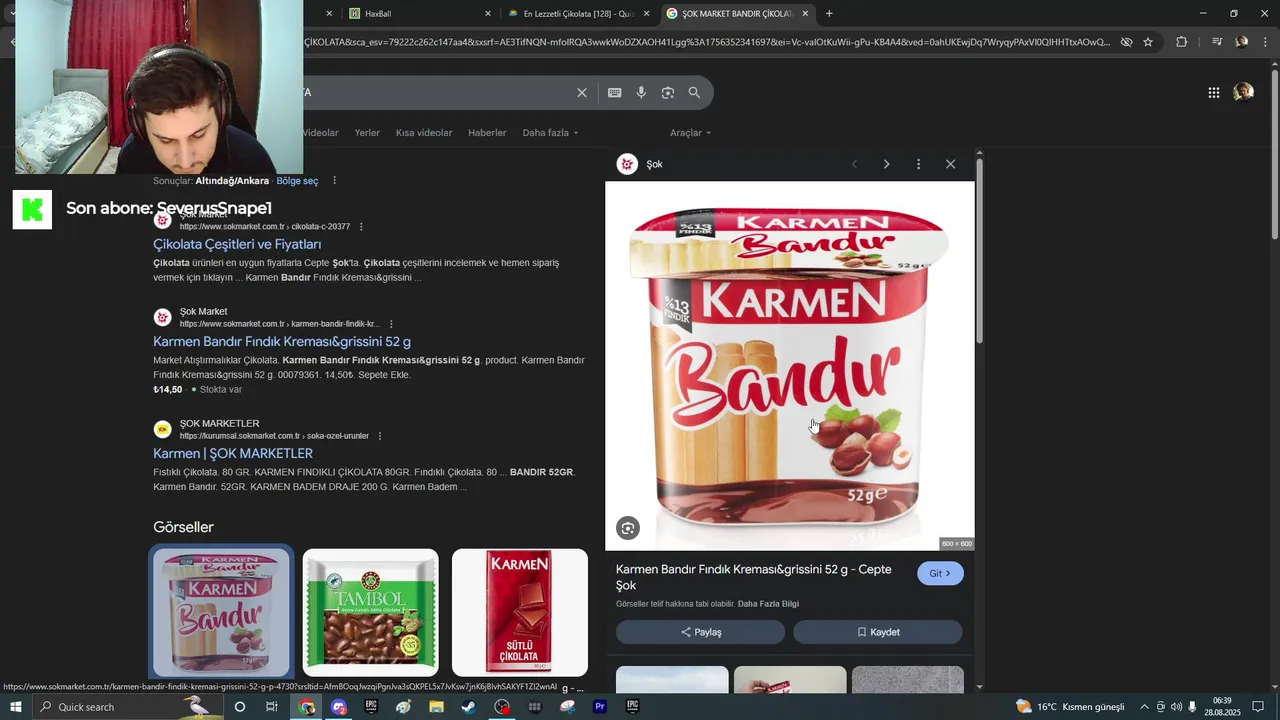Open Chrome media control button
Screen dimensions: 1280x720
(x=1216, y=42)
